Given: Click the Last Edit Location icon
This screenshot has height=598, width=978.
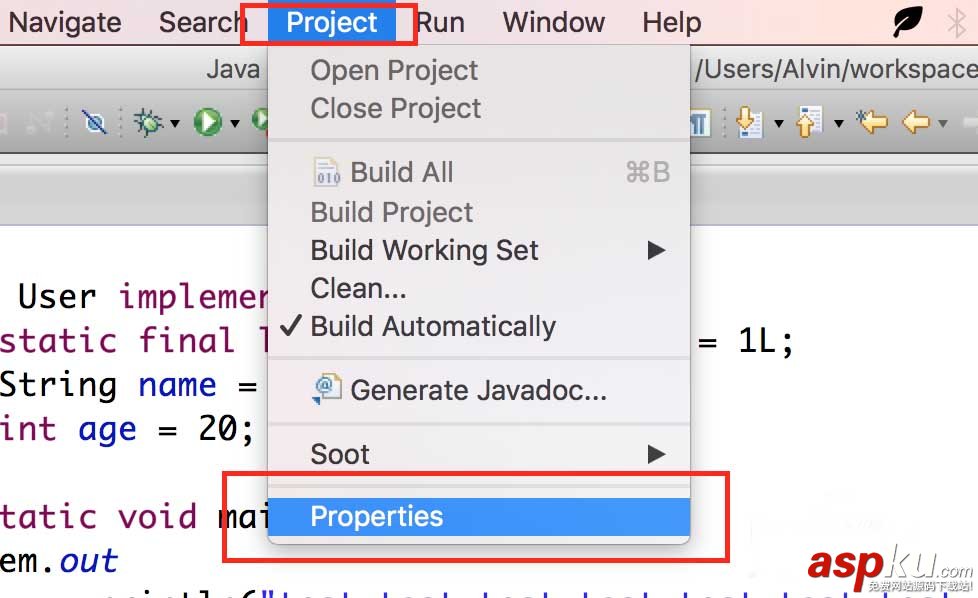Looking at the screenshot, I should point(872,123).
